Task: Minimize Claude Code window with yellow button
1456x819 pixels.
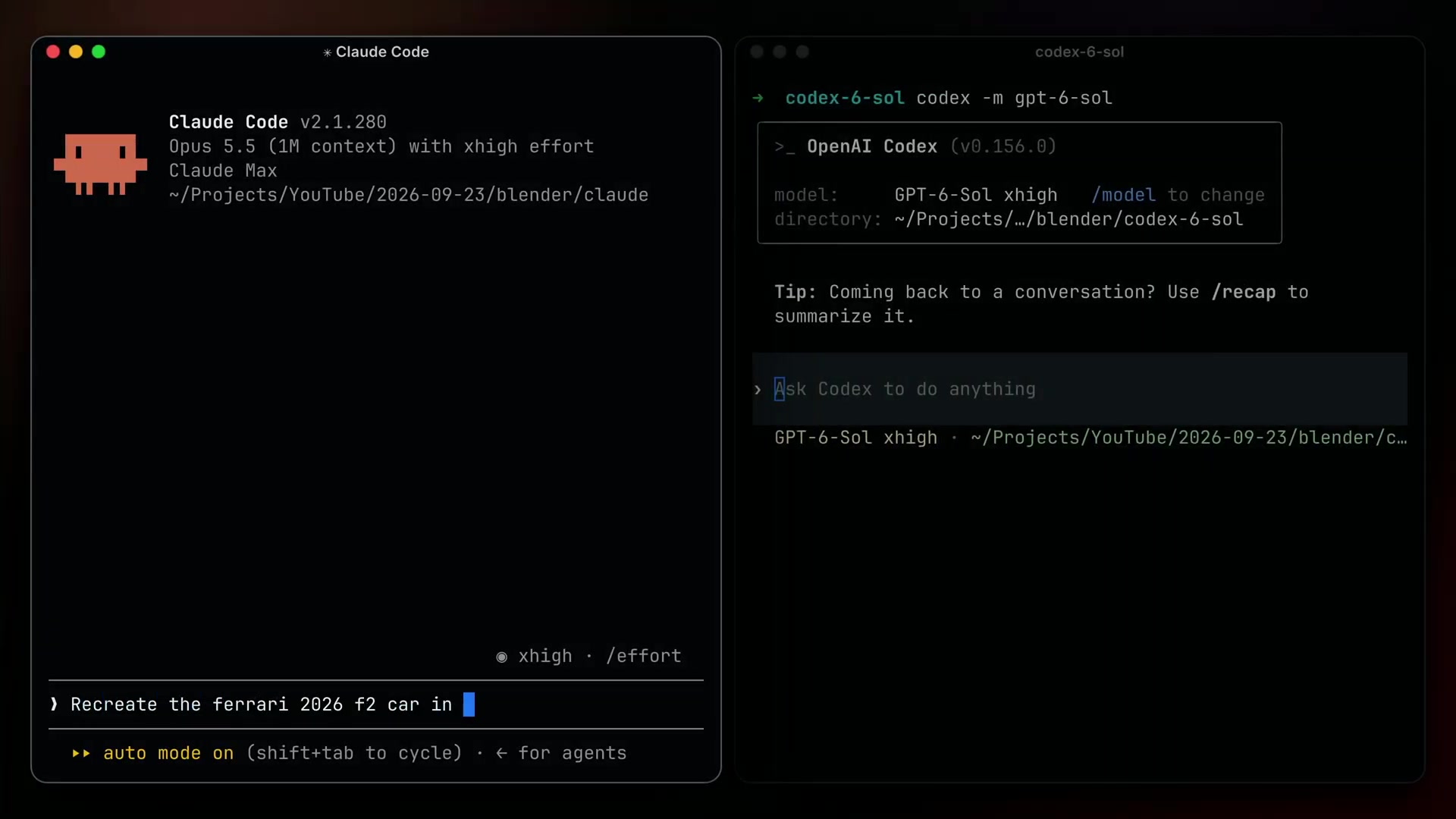Action: pos(76,52)
